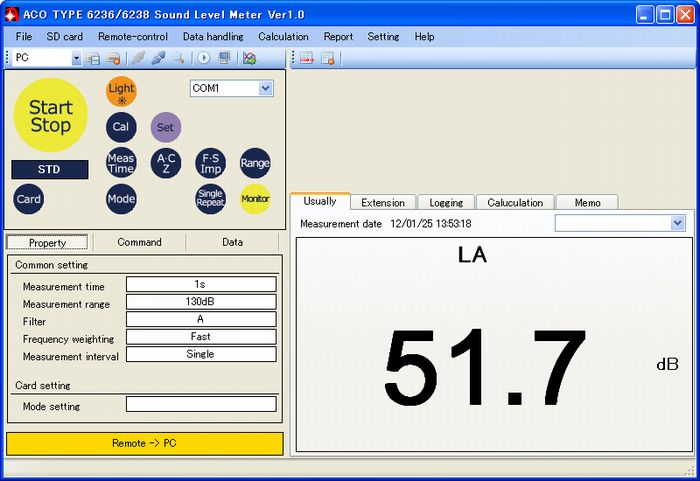Click the purple Set button
The height and width of the screenshot is (481, 700).
point(166,127)
